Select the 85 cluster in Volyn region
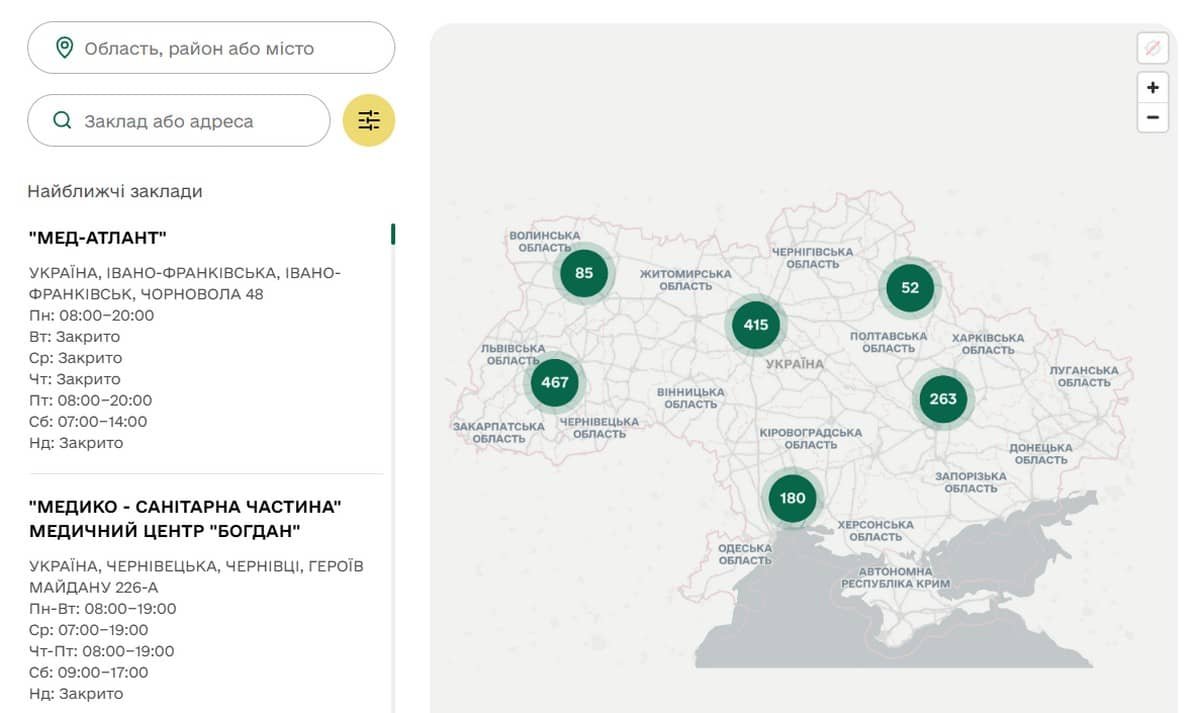The image size is (1200, 713). [584, 273]
